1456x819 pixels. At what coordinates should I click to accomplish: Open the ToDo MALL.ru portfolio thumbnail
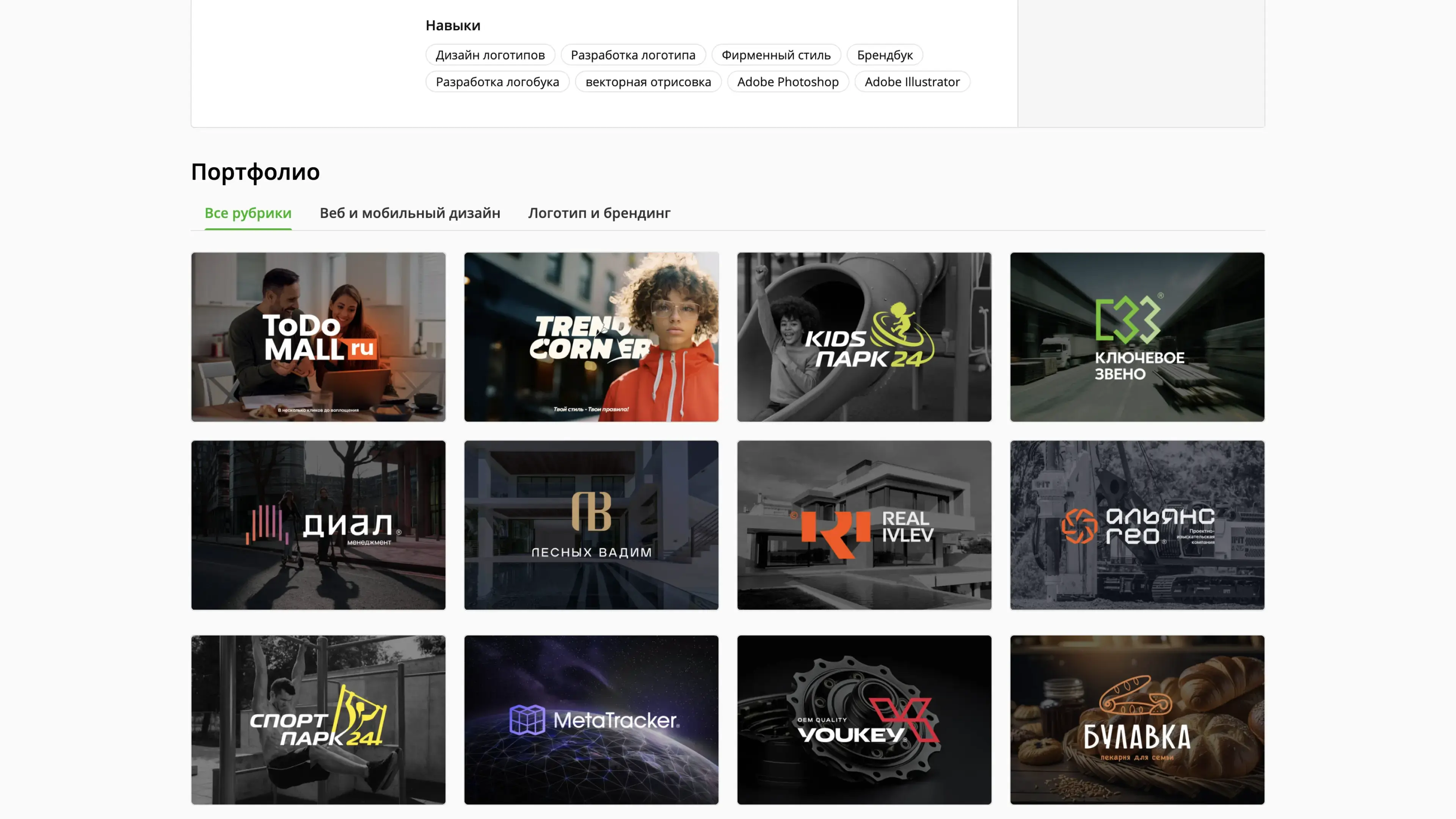pos(318,337)
